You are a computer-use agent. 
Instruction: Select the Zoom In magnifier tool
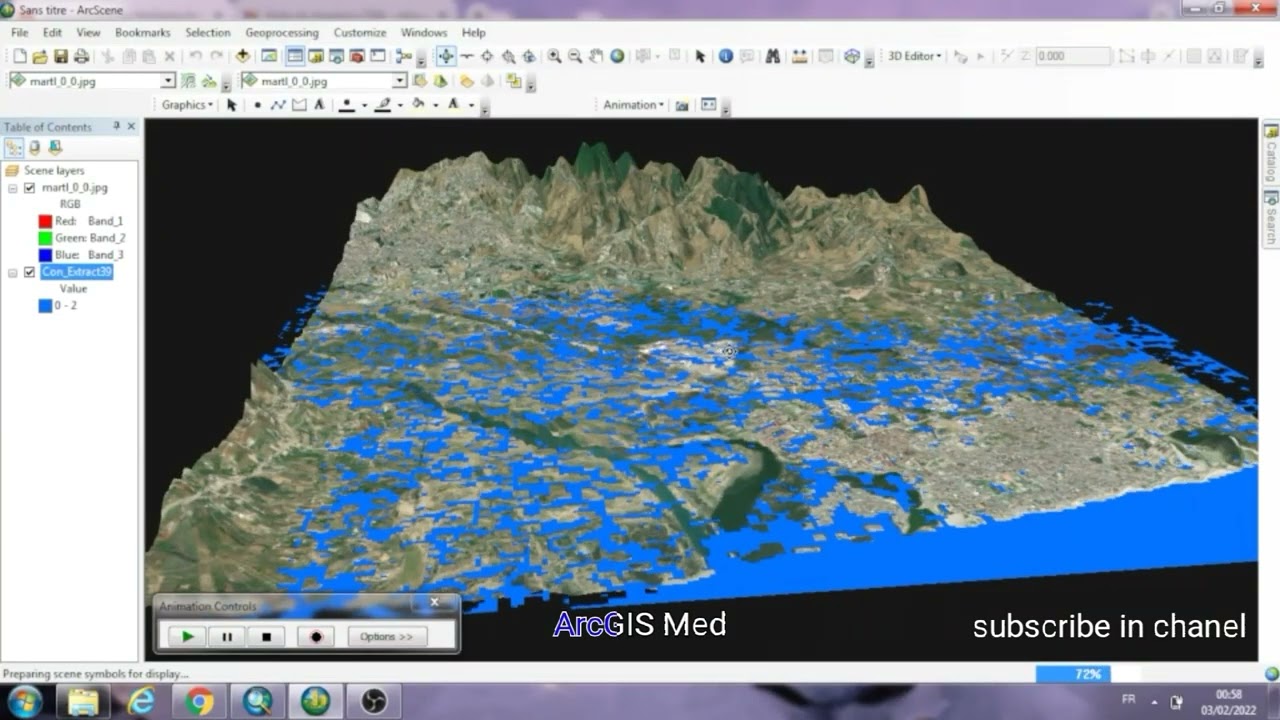click(553, 57)
